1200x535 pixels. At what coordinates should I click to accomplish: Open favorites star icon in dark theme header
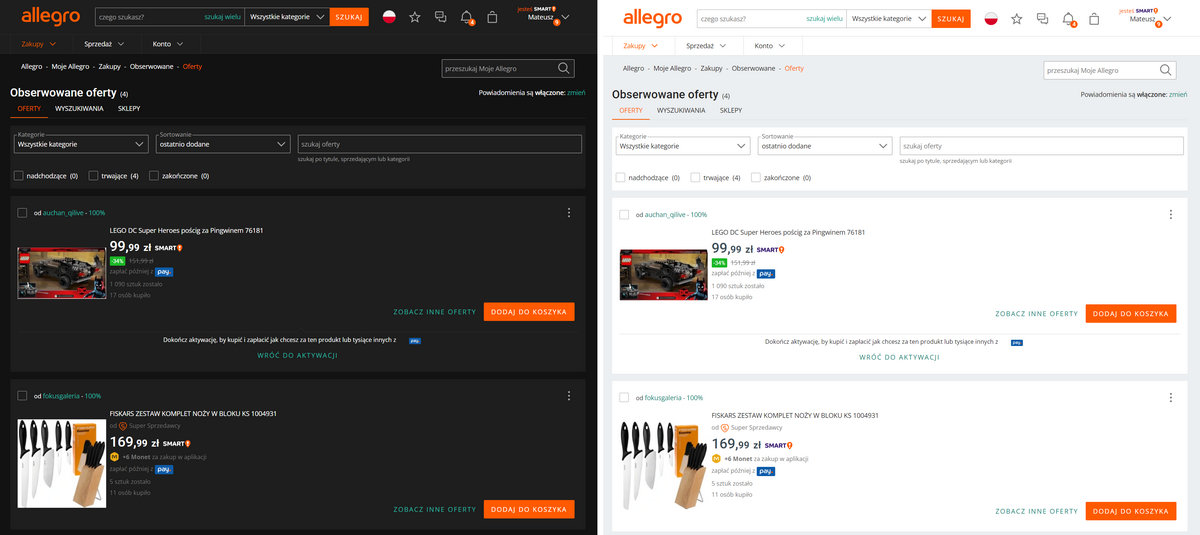[x=414, y=18]
